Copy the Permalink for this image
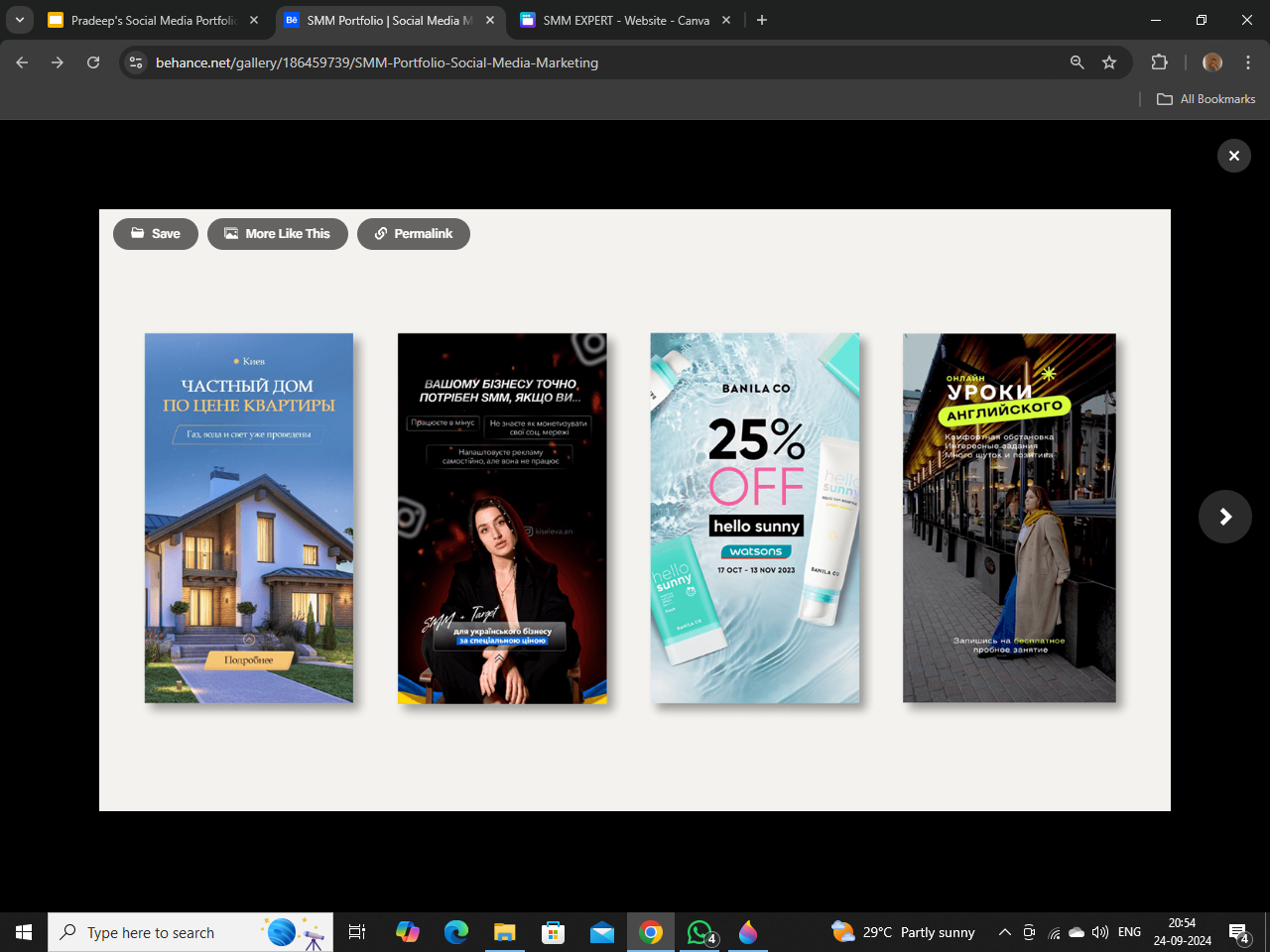Screen dimensions: 1270x952 414,234
